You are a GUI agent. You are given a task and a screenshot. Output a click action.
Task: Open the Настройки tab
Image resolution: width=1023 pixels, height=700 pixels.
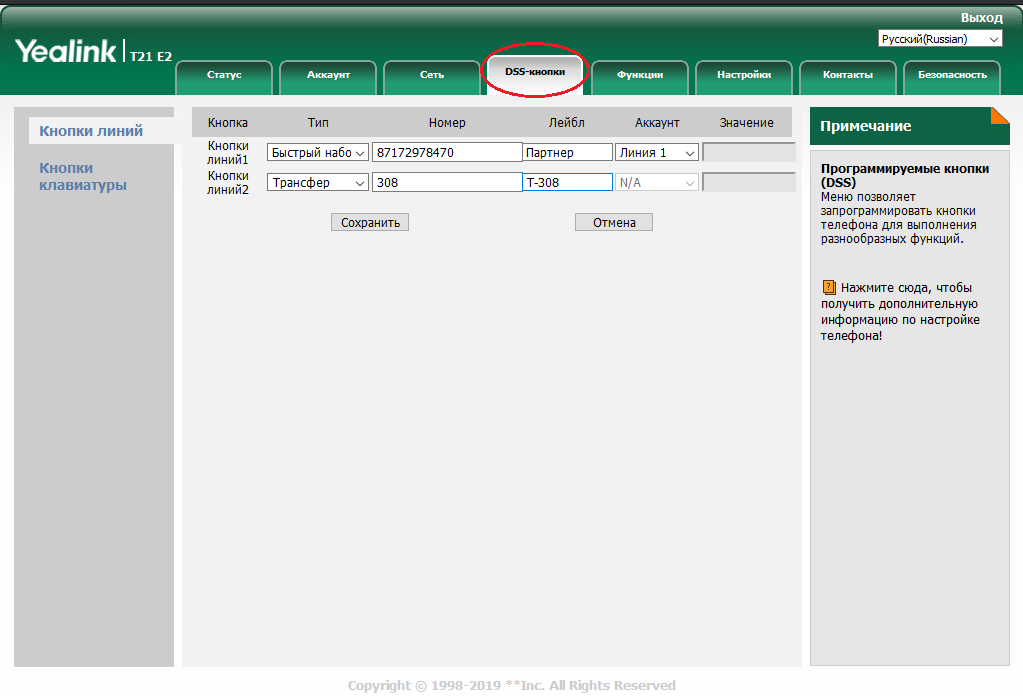pyautogui.click(x=744, y=75)
